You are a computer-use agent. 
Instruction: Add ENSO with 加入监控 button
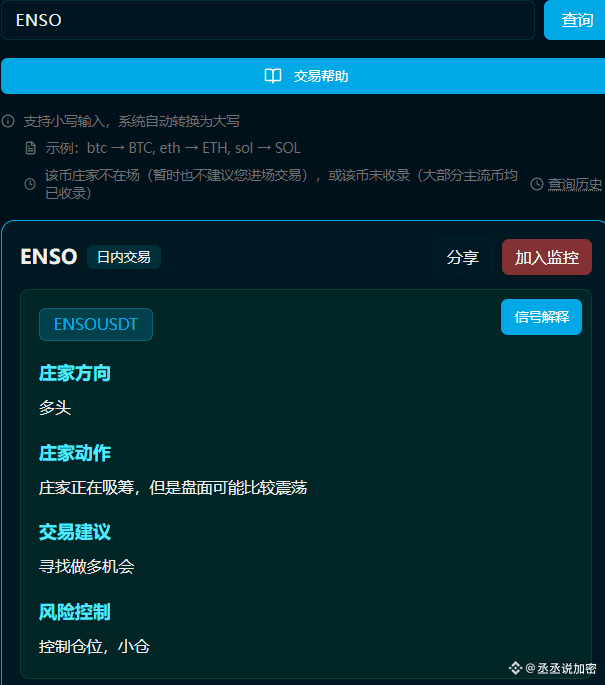[x=547, y=257]
